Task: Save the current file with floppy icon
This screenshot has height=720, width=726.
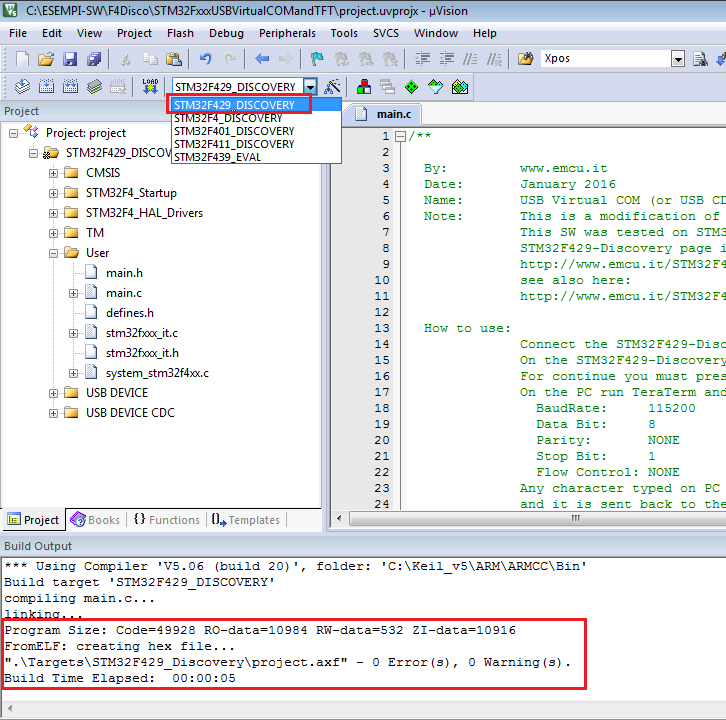Action: [70, 59]
